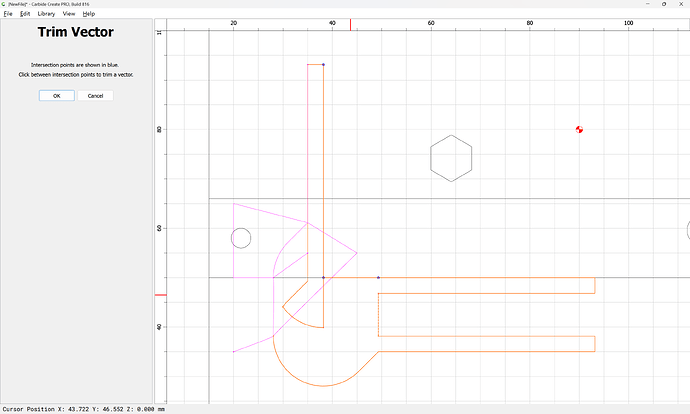This screenshot has width=690, height=414.
Task: Click the Carbide Create app icon in title bar
Action: pos(4,4)
